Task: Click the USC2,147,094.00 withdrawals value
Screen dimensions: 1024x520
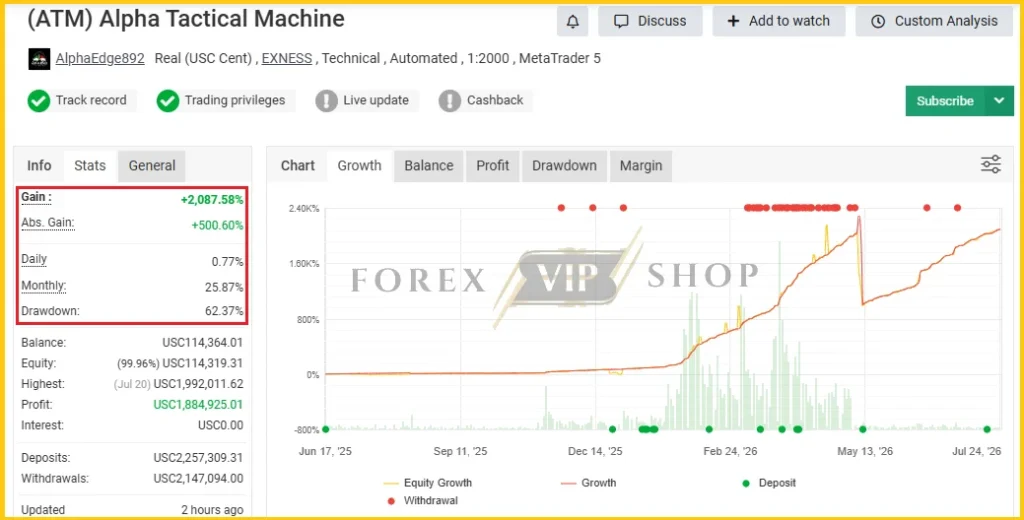Action: pyautogui.click(x=198, y=479)
